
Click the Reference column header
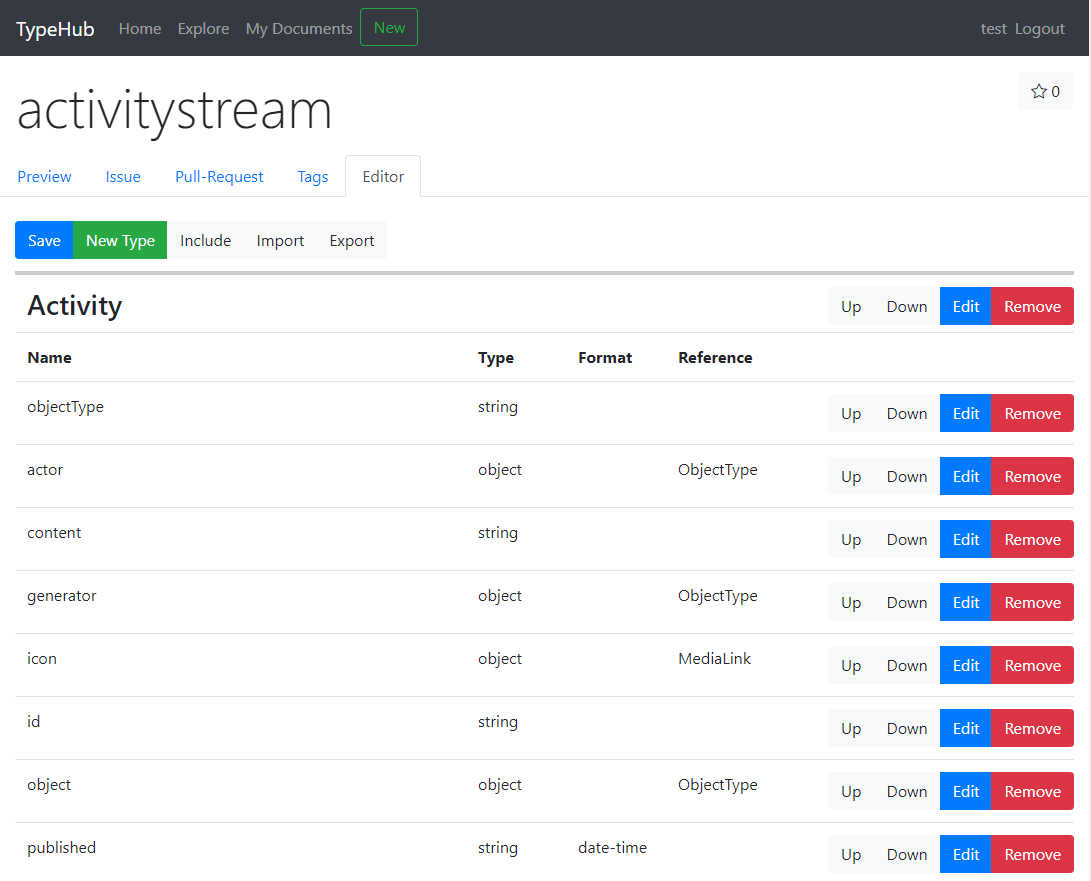coord(715,358)
